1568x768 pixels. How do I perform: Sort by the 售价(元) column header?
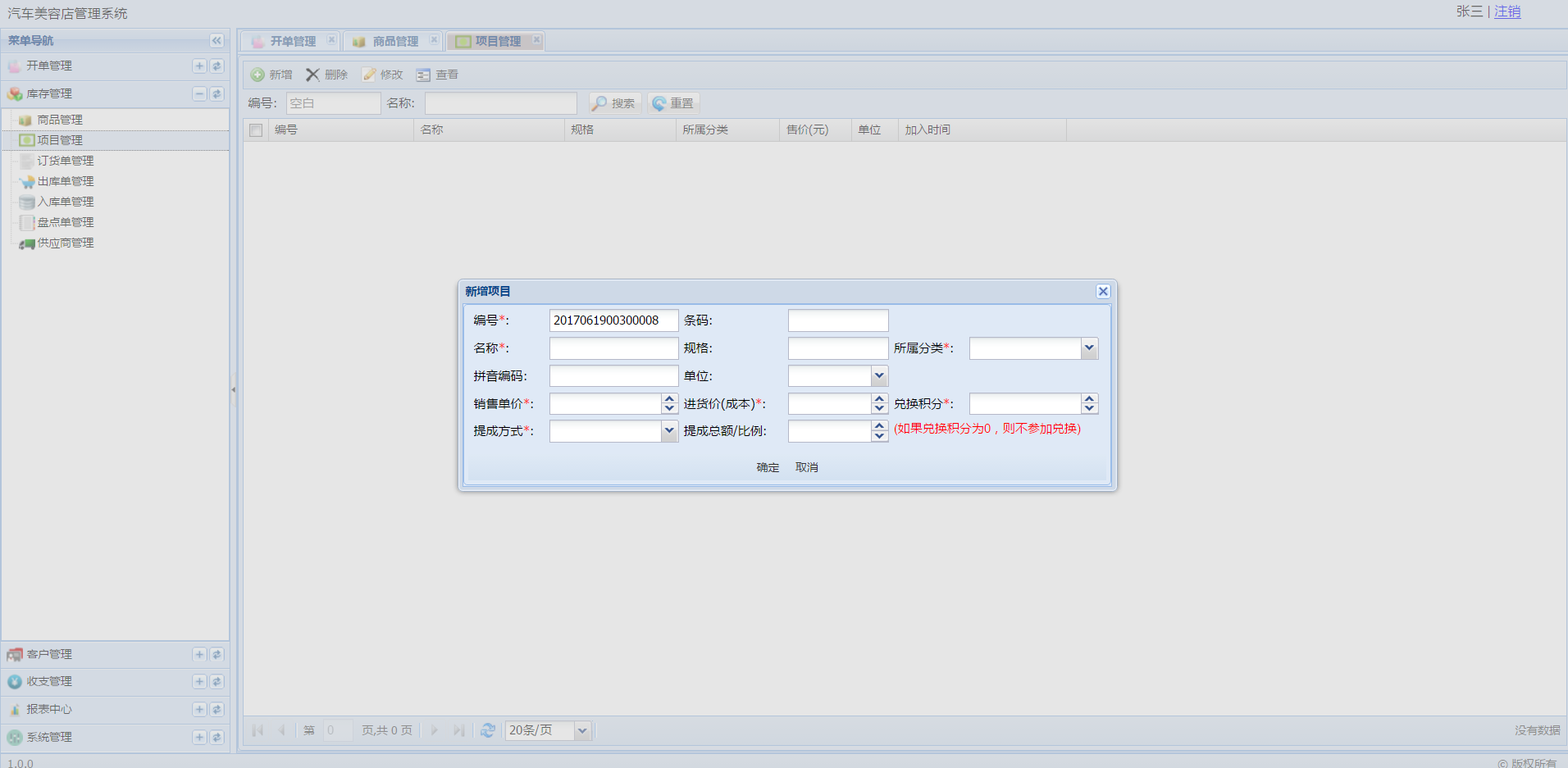point(815,130)
